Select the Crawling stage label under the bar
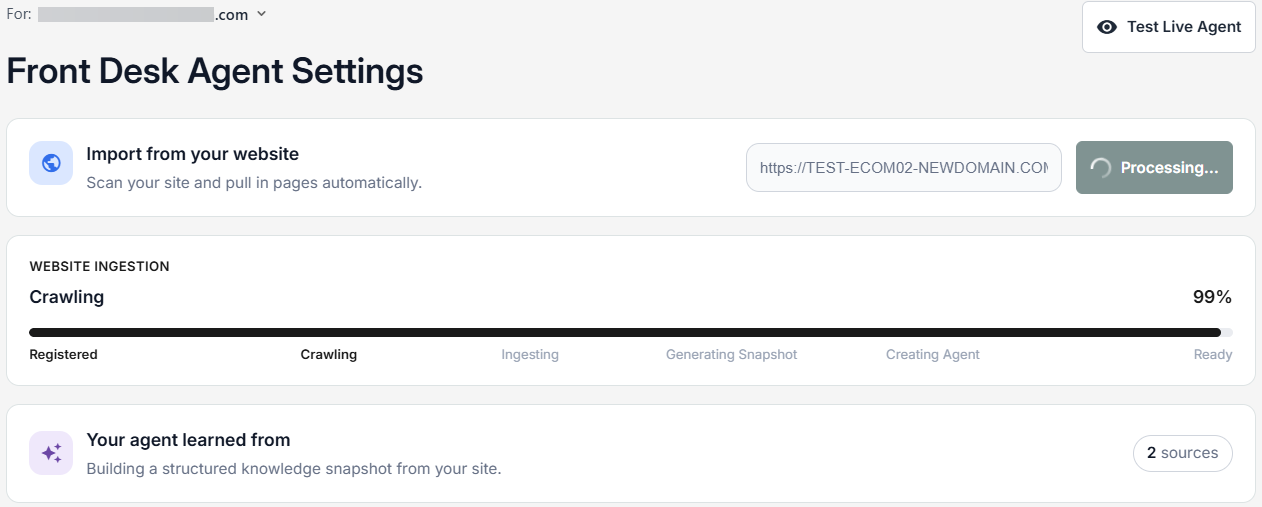 tap(329, 355)
